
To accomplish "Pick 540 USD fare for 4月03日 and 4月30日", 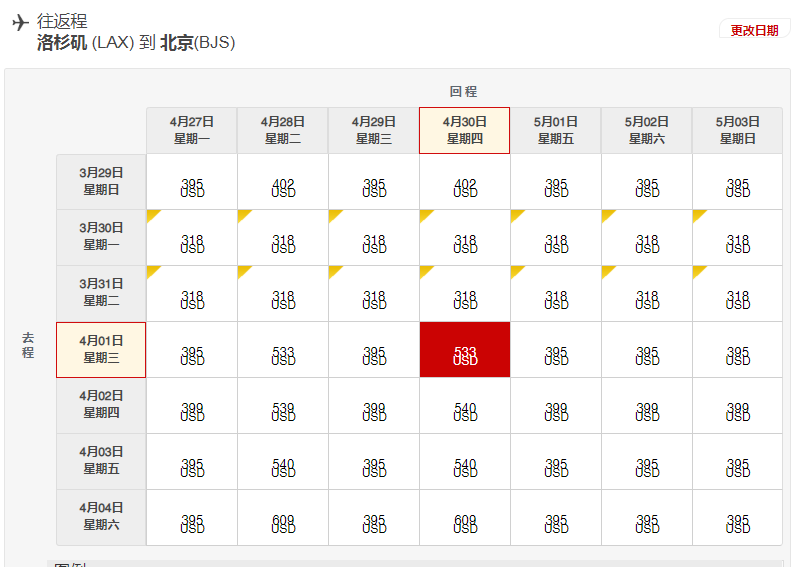I will (465, 462).
